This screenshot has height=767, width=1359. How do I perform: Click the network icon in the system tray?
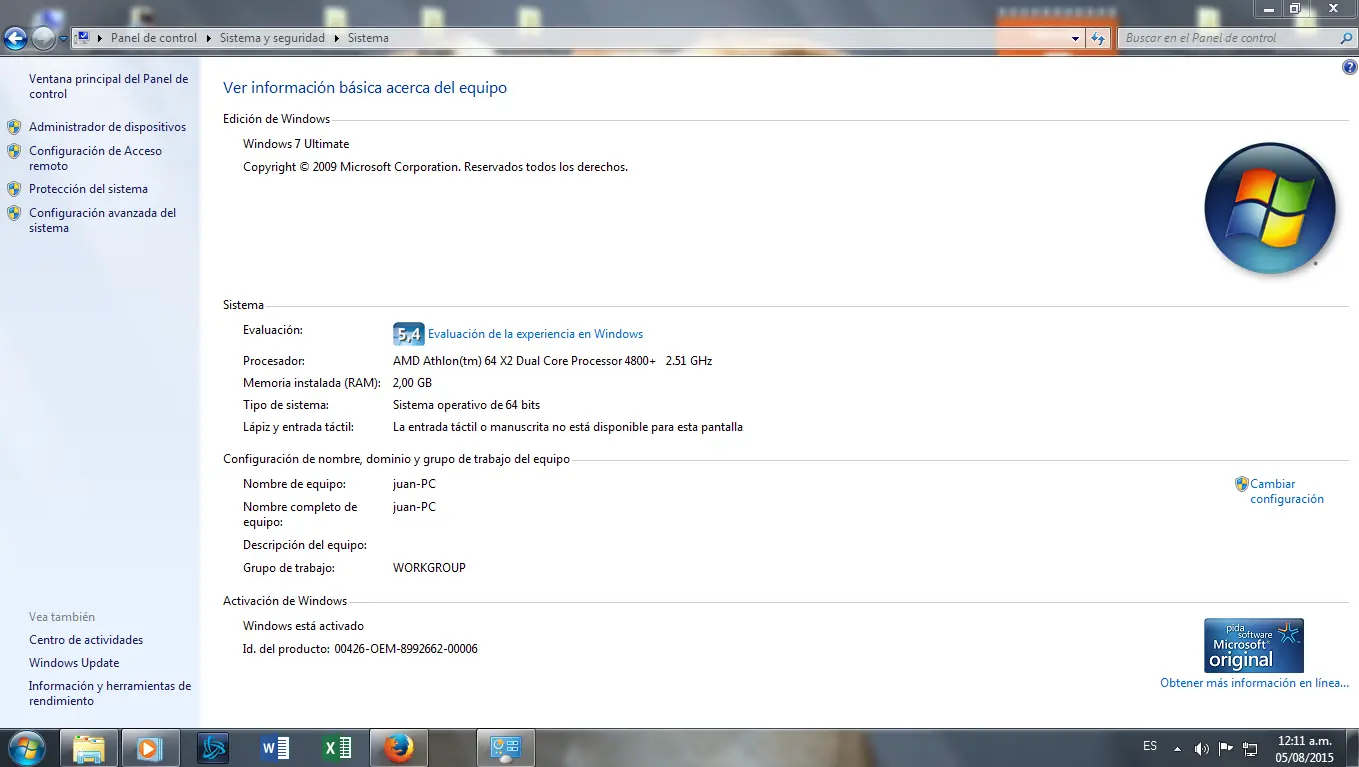[1250, 748]
